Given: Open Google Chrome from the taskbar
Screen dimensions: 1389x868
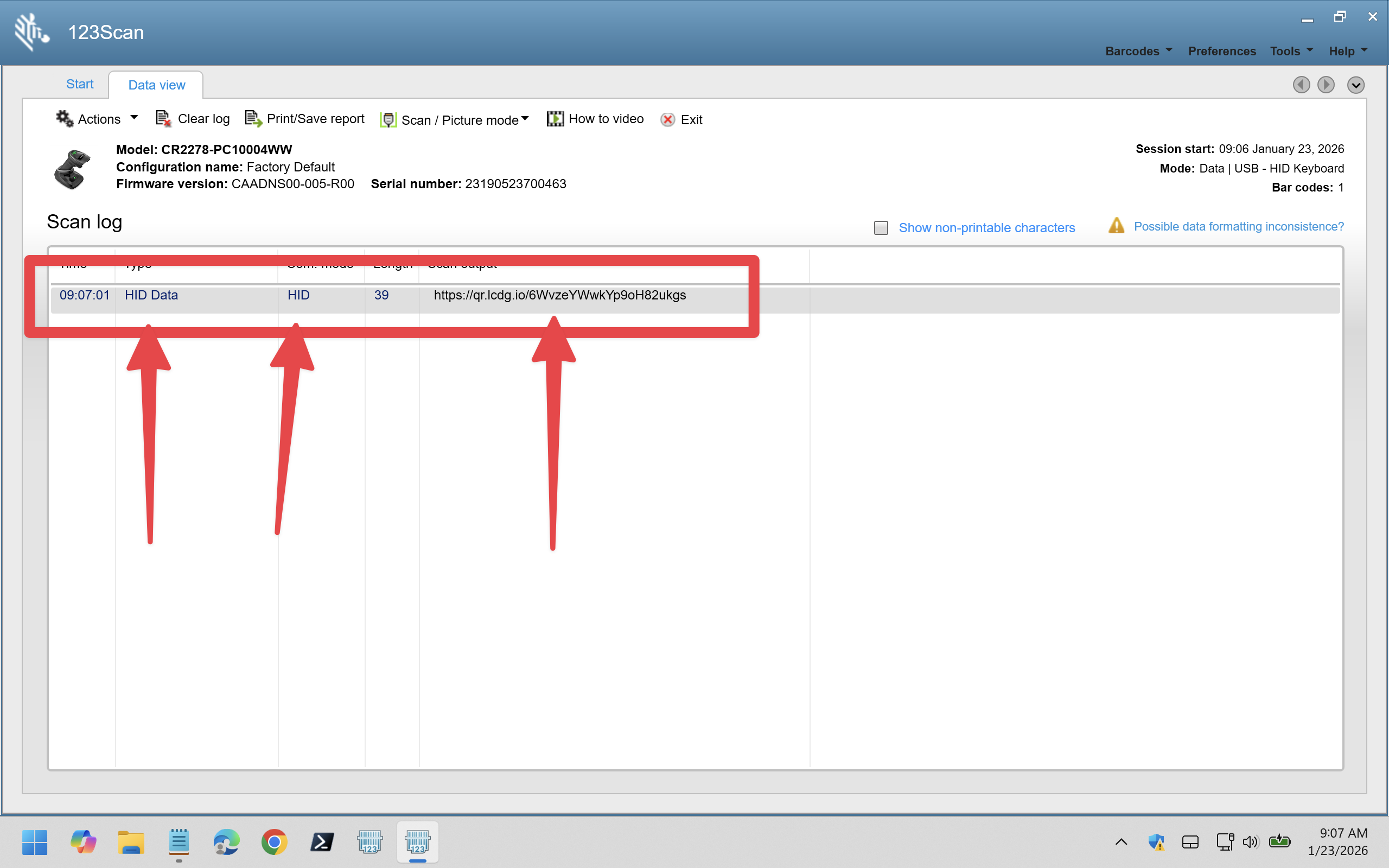Looking at the screenshot, I should (x=274, y=841).
